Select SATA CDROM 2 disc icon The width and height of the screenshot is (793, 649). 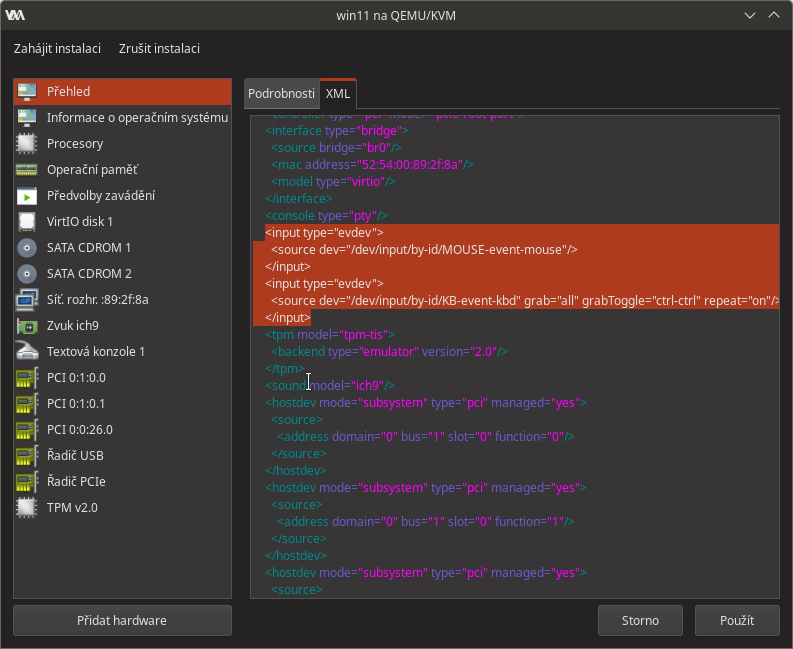[27, 274]
